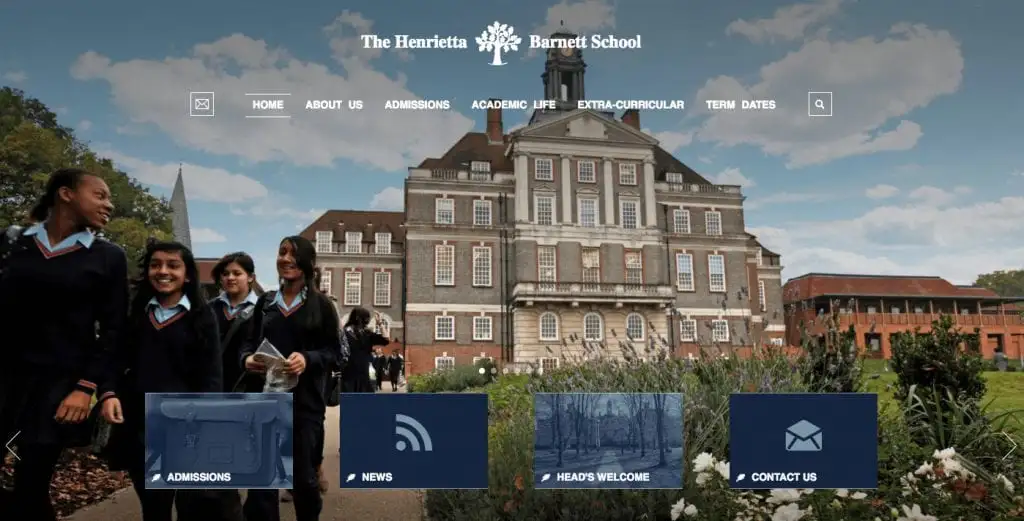Open the ACADEMIC LIFE menu
The width and height of the screenshot is (1024, 521).
pyautogui.click(x=513, y=105)
